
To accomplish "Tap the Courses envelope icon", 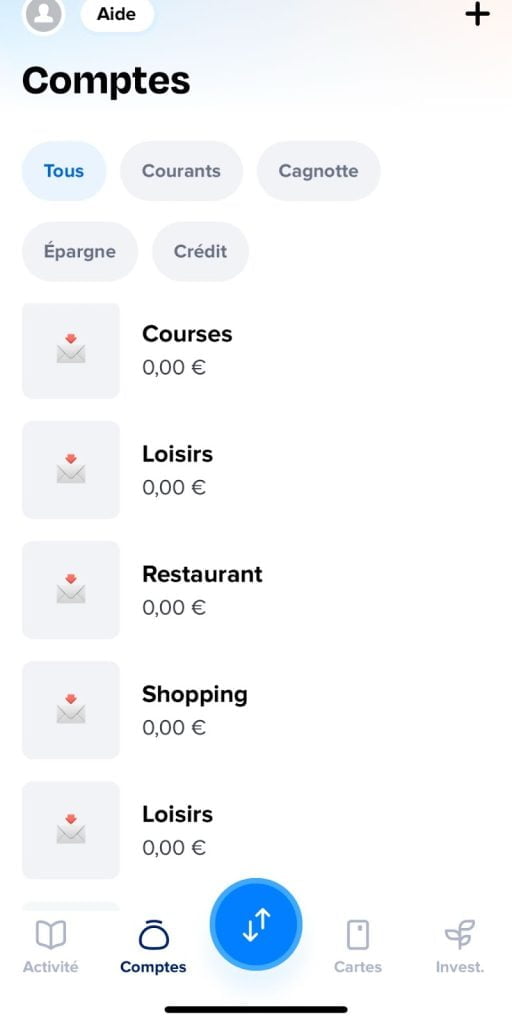I will tap(71, 350).
